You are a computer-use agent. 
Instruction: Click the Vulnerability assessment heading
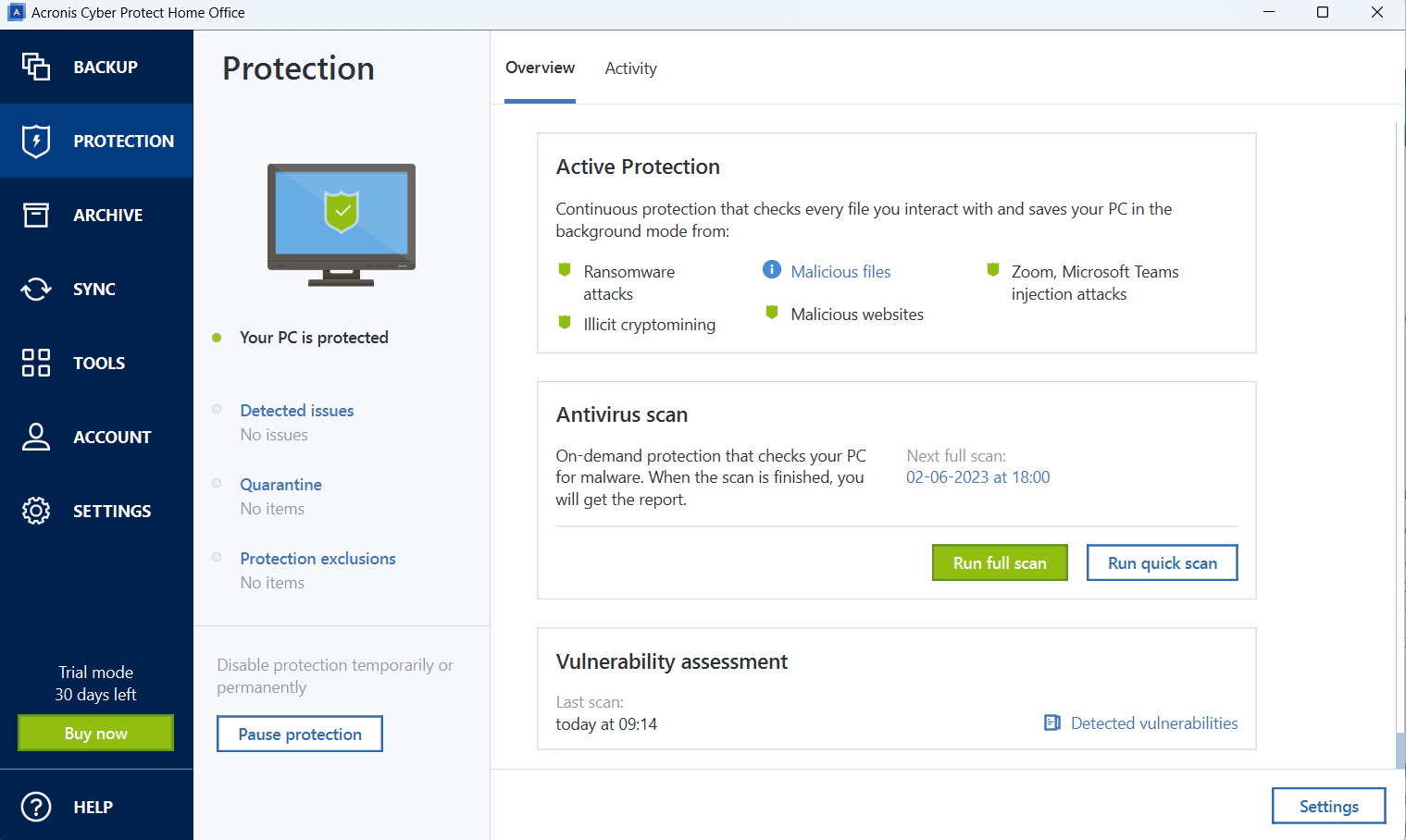pyautogui.click(x=672, y=661)
